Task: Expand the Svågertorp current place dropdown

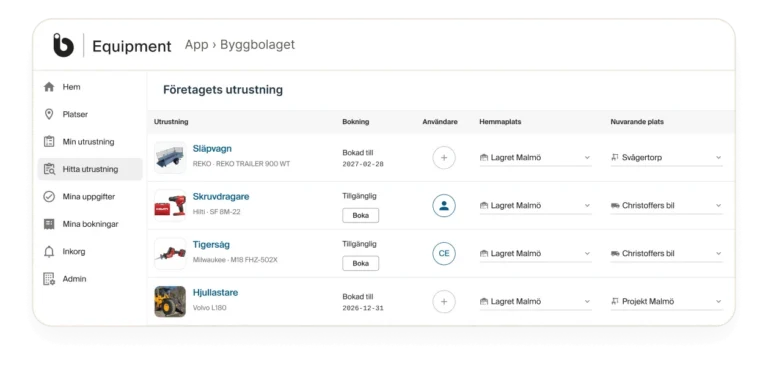Action: click(x=667, y=158)
